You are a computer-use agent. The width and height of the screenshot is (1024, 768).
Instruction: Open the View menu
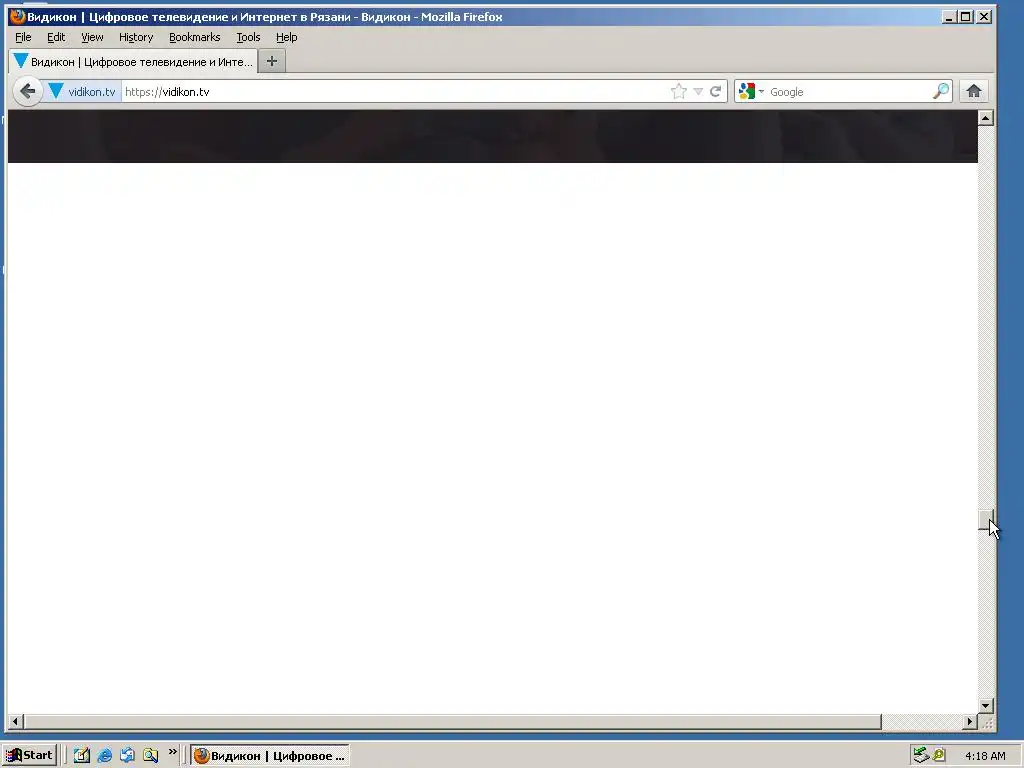pyautogui.click(x=92, y=37)
